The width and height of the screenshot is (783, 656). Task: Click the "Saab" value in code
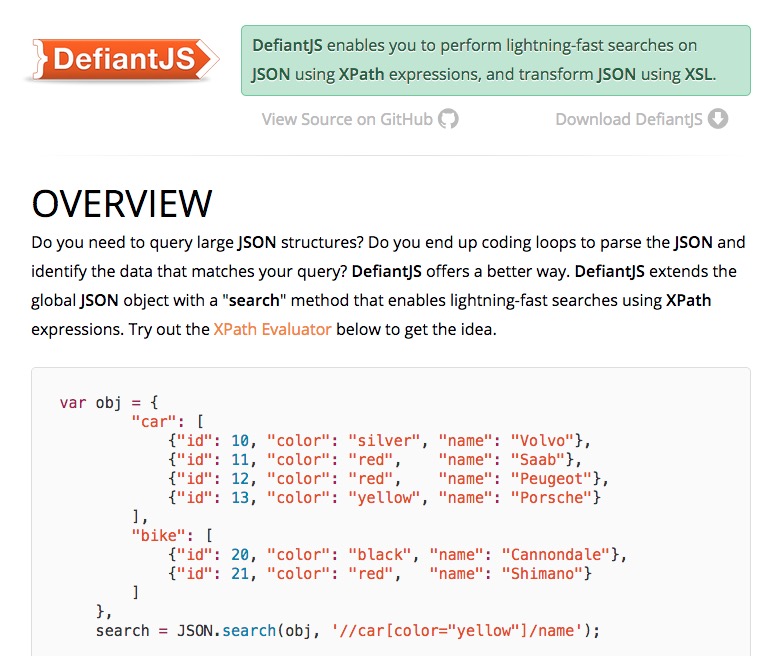538,459
